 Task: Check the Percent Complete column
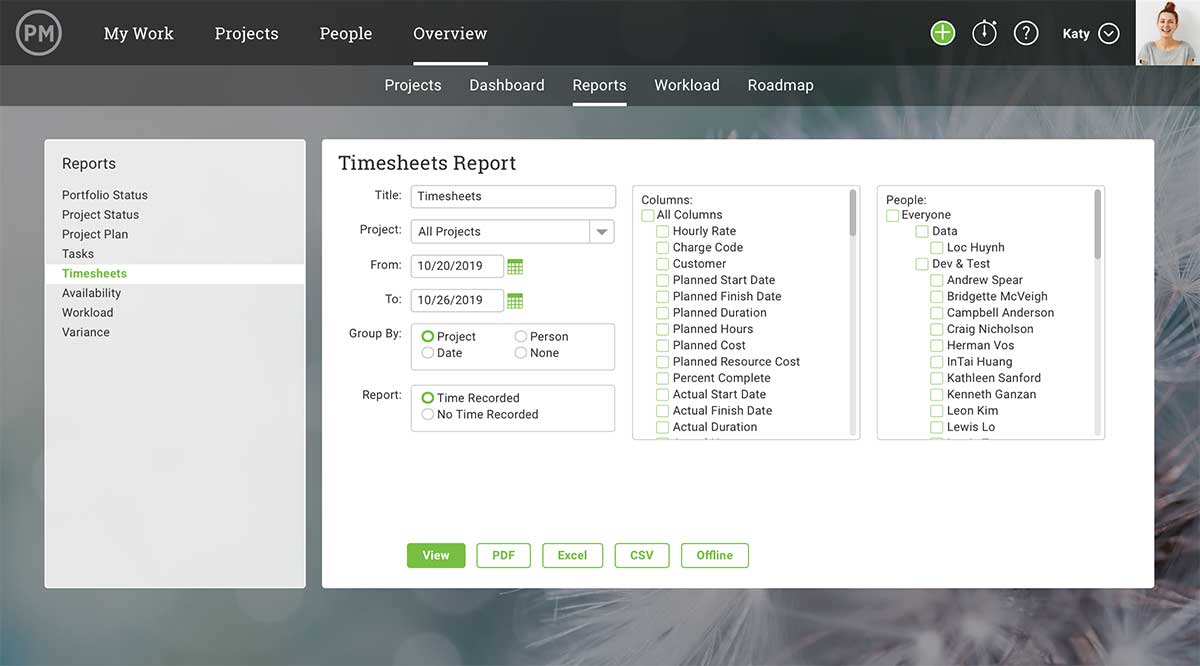[x=663, y=378]
